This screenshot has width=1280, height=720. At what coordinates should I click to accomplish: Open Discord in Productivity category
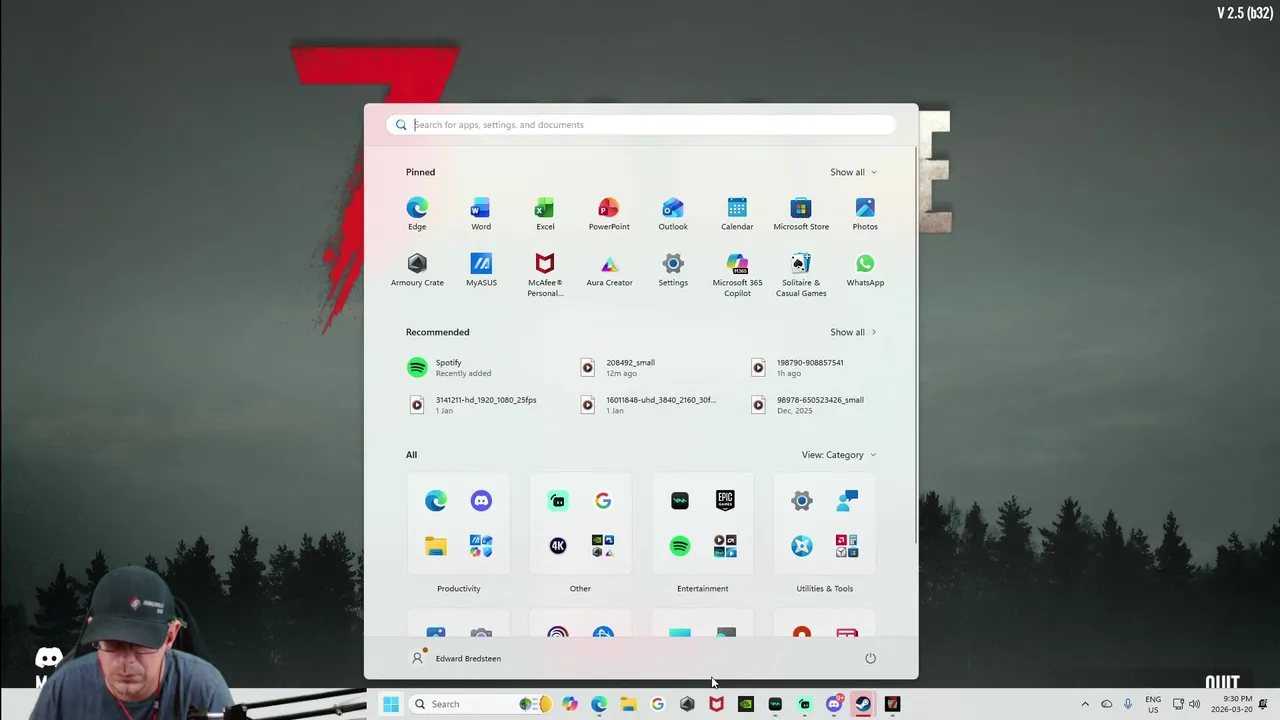pos(481,500)
